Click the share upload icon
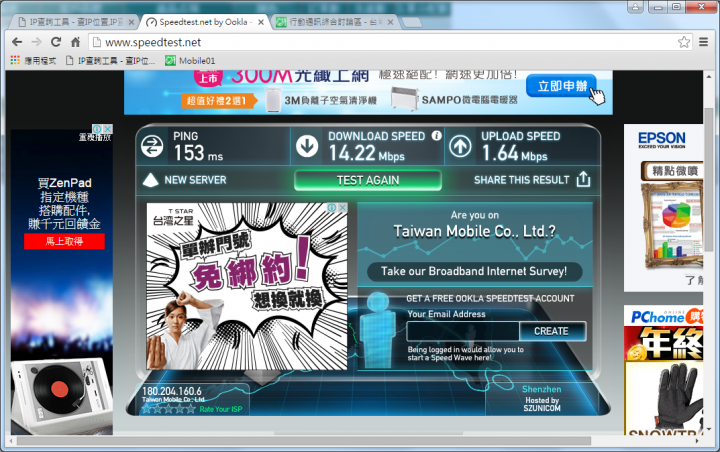This screenshot has width=720, height=452. coord(583,179)
